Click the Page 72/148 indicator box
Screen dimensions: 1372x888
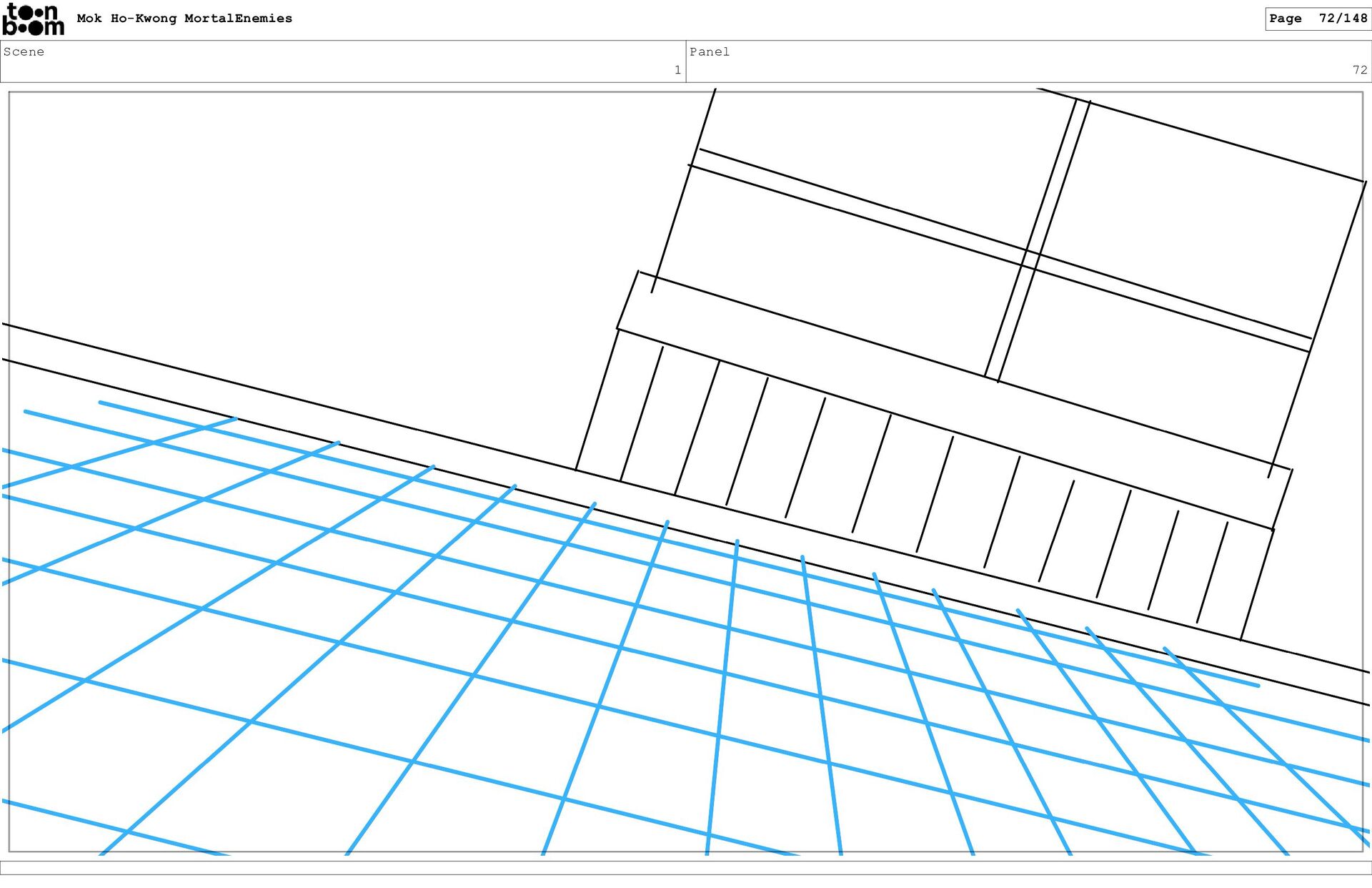click(1318, 19)
